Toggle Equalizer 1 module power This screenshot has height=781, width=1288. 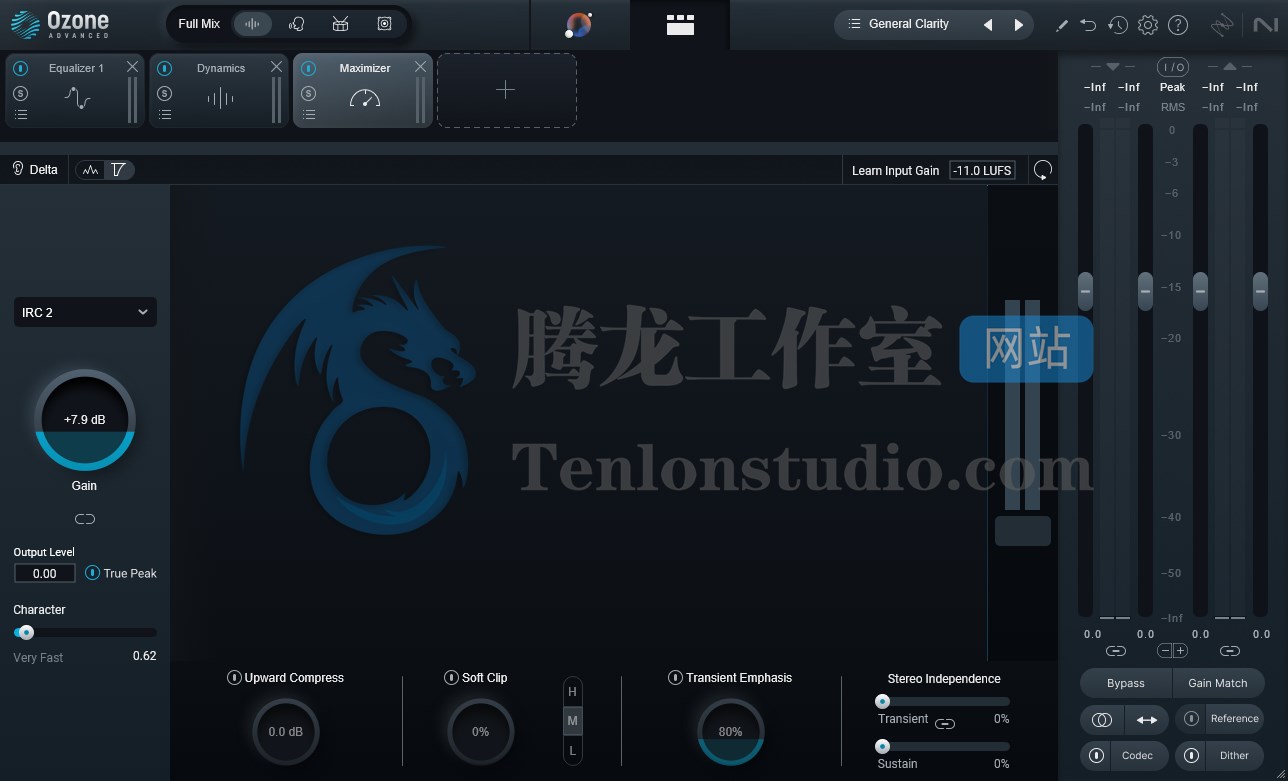[x=21, y=69]
